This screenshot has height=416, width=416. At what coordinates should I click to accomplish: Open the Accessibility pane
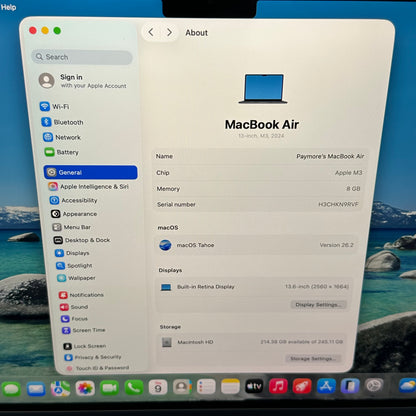tap(73, 200)
